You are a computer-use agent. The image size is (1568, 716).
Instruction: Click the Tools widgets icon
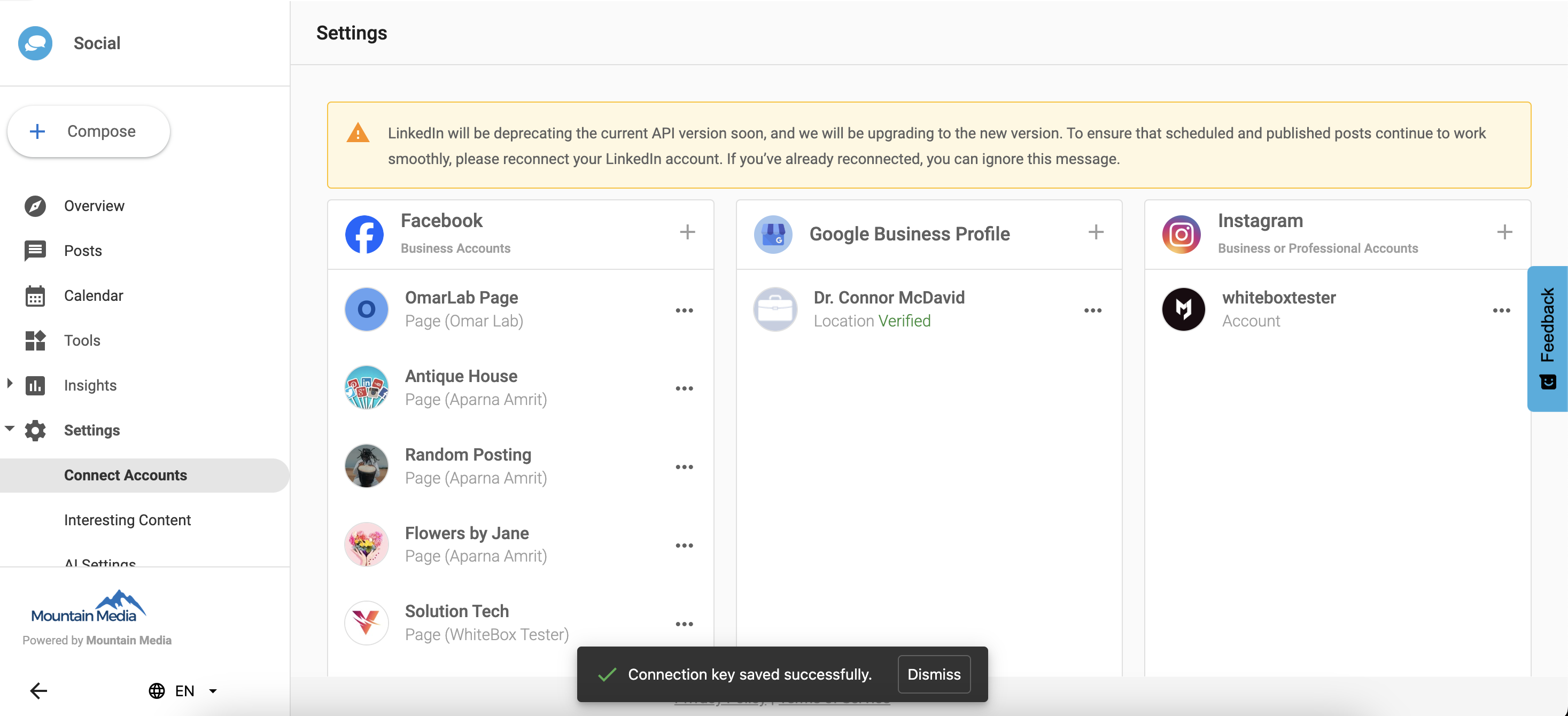tap(35, 340)
